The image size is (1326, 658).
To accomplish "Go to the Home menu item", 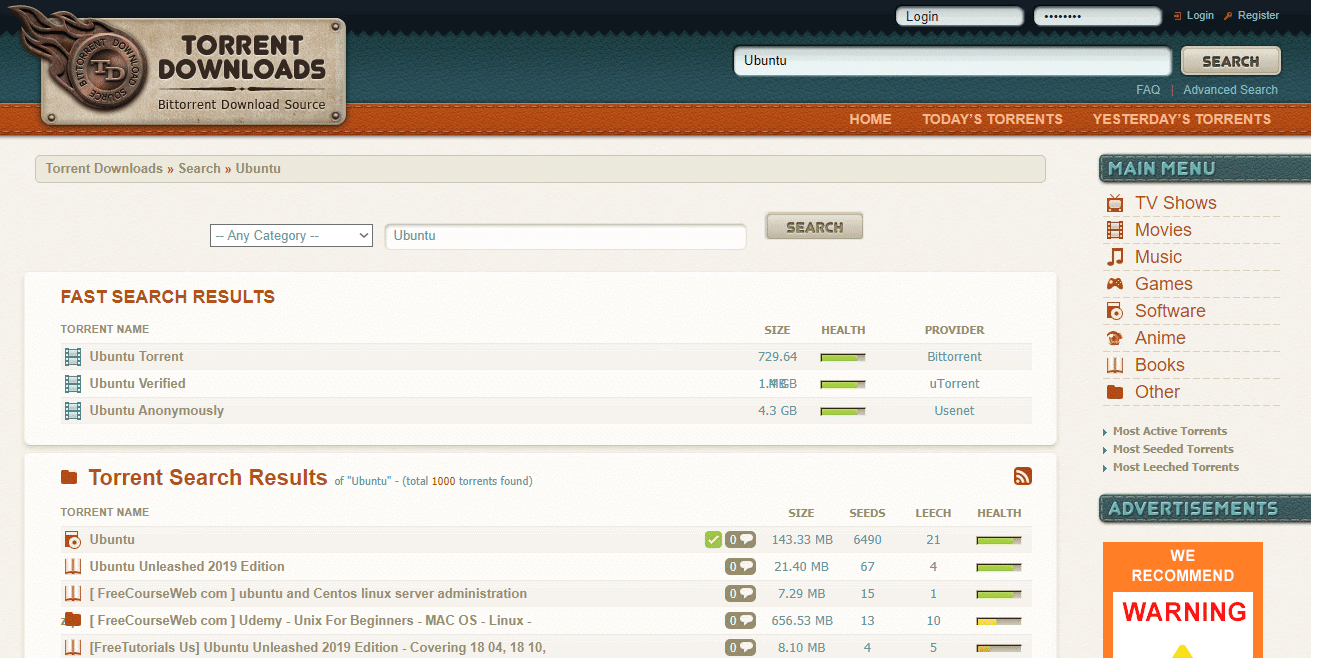I will [x=870, y=119].
